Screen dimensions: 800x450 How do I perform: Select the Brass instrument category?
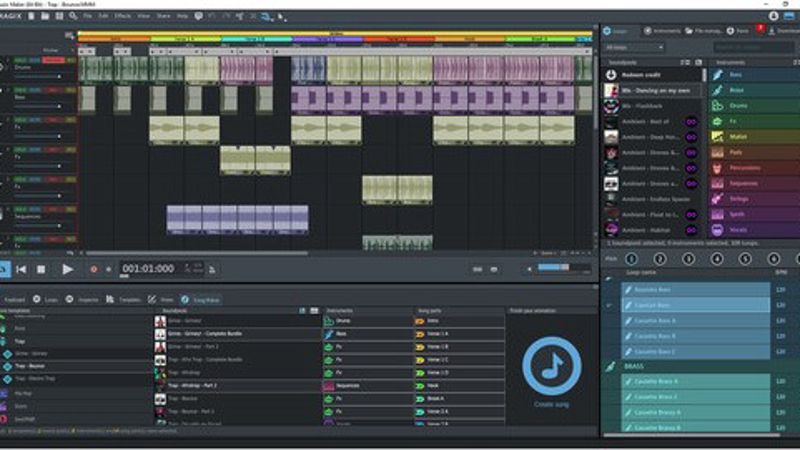click(x=756, y=90)
